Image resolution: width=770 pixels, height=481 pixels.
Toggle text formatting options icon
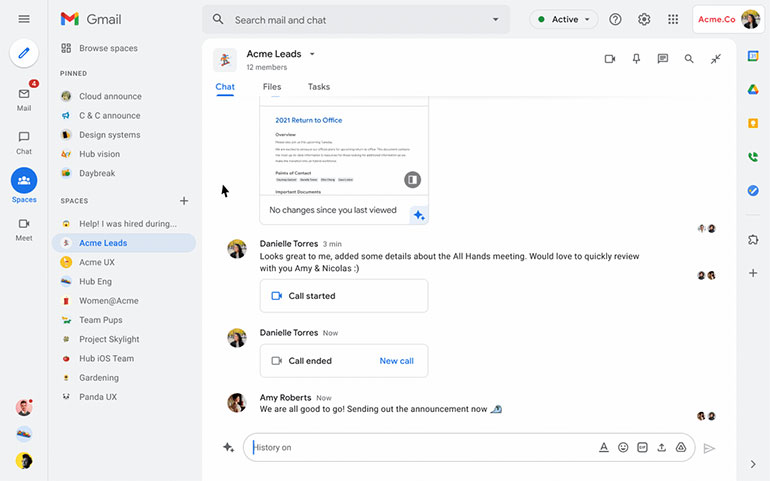point(604,447)
